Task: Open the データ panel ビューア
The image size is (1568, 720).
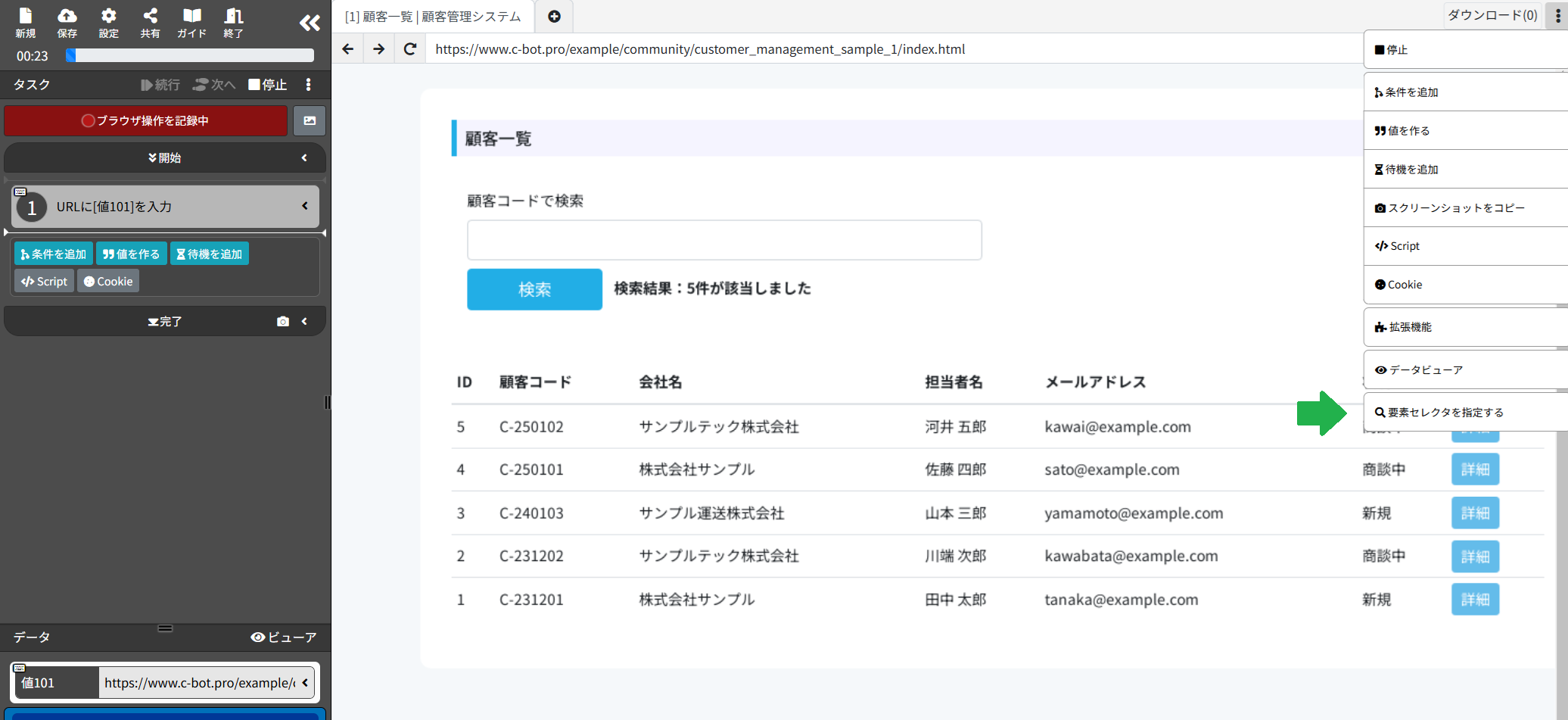Action: pyautogui.click(x=284, y=637)
